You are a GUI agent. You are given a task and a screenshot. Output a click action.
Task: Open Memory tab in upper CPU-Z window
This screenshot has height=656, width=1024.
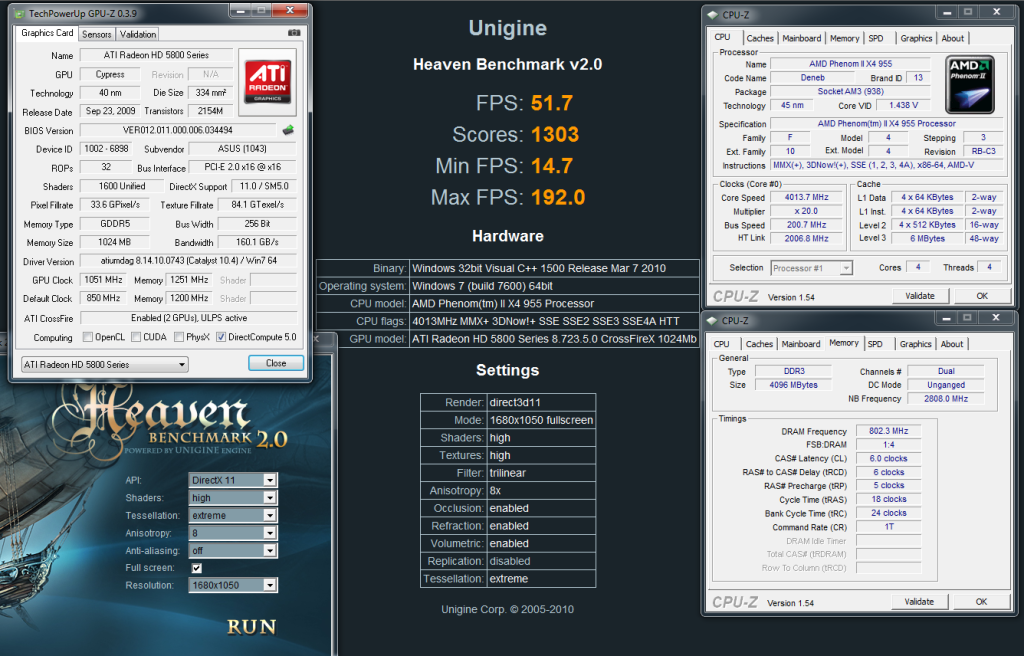(x=844, y=39)
